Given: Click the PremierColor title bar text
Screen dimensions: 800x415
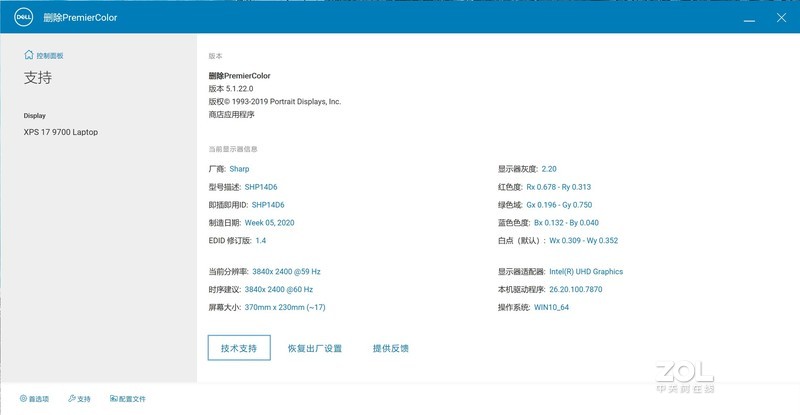Looking at the screenshot, I should point(80,17).
